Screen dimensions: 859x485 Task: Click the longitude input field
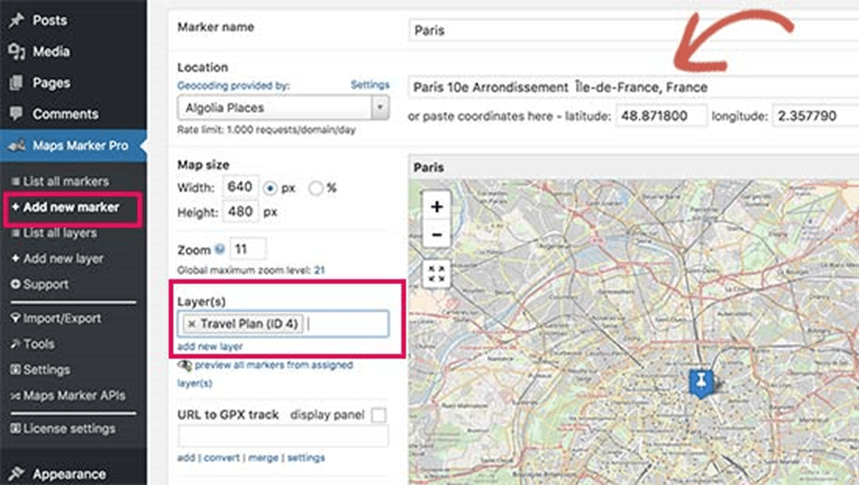tap(816, 116)
